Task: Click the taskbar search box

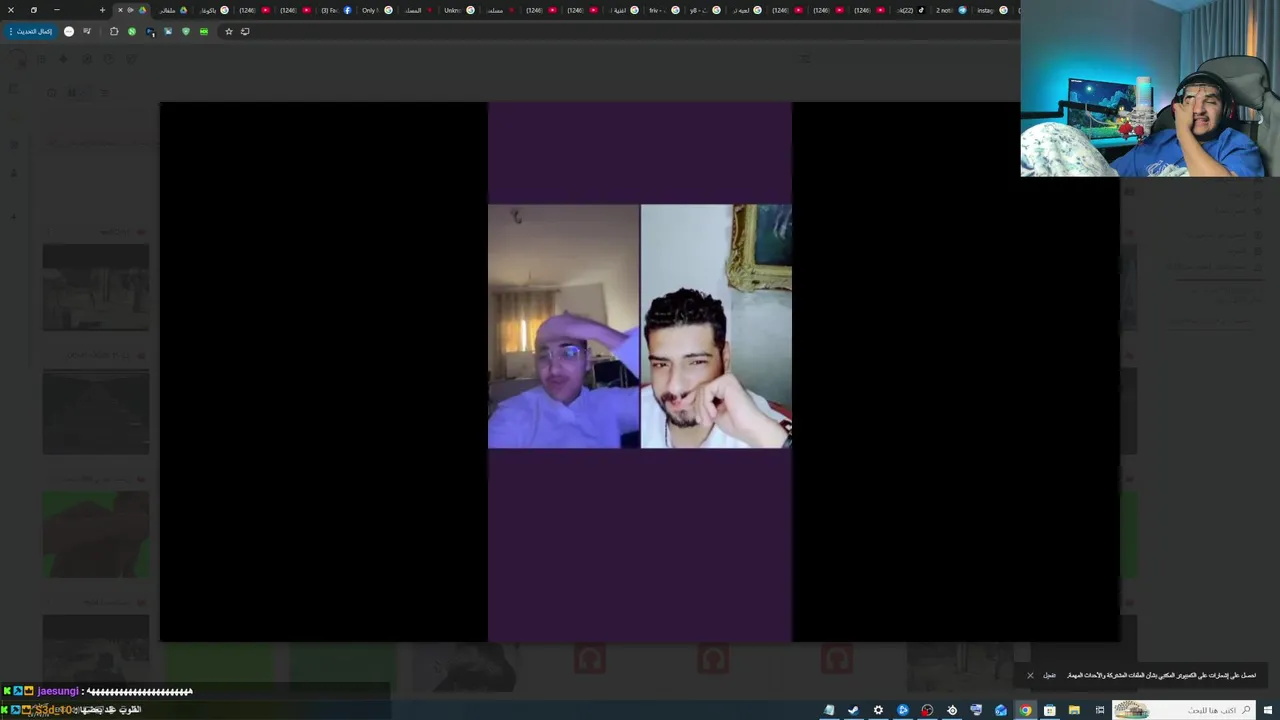Action: [1185, 710]
